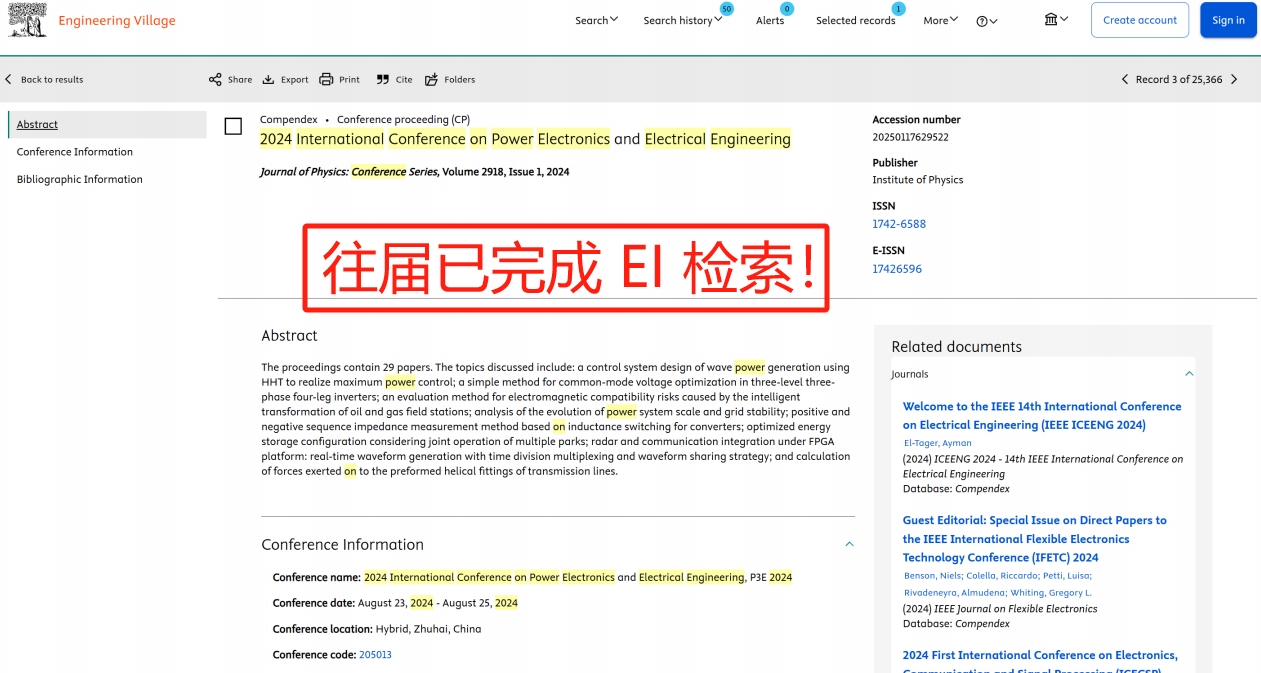Collapse the Journals related documents list
Image resolution: width=1261 pixels, height=673 pixels.
[1189, 374]
